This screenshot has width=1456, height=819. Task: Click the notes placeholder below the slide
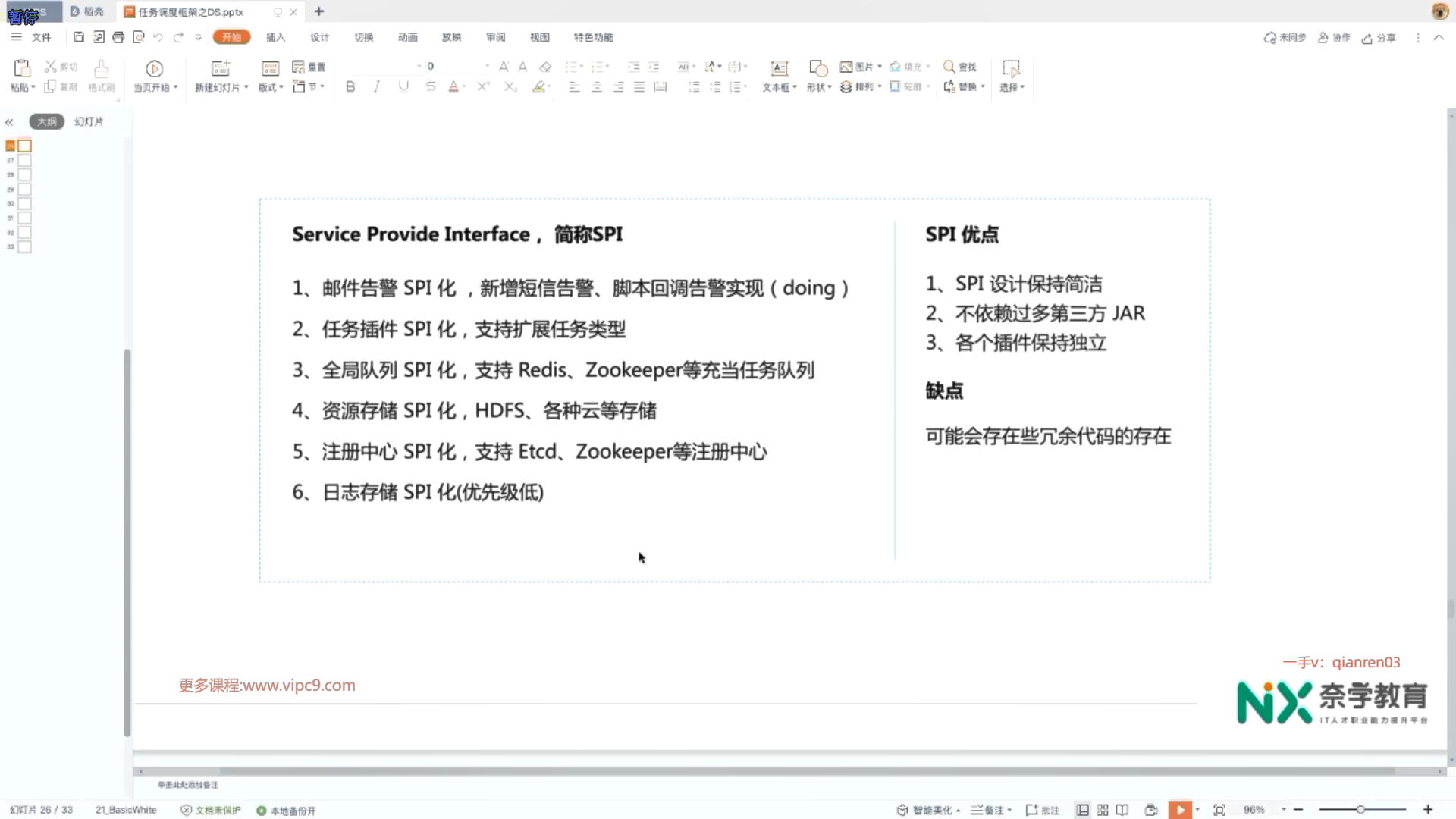click(188, 785)
